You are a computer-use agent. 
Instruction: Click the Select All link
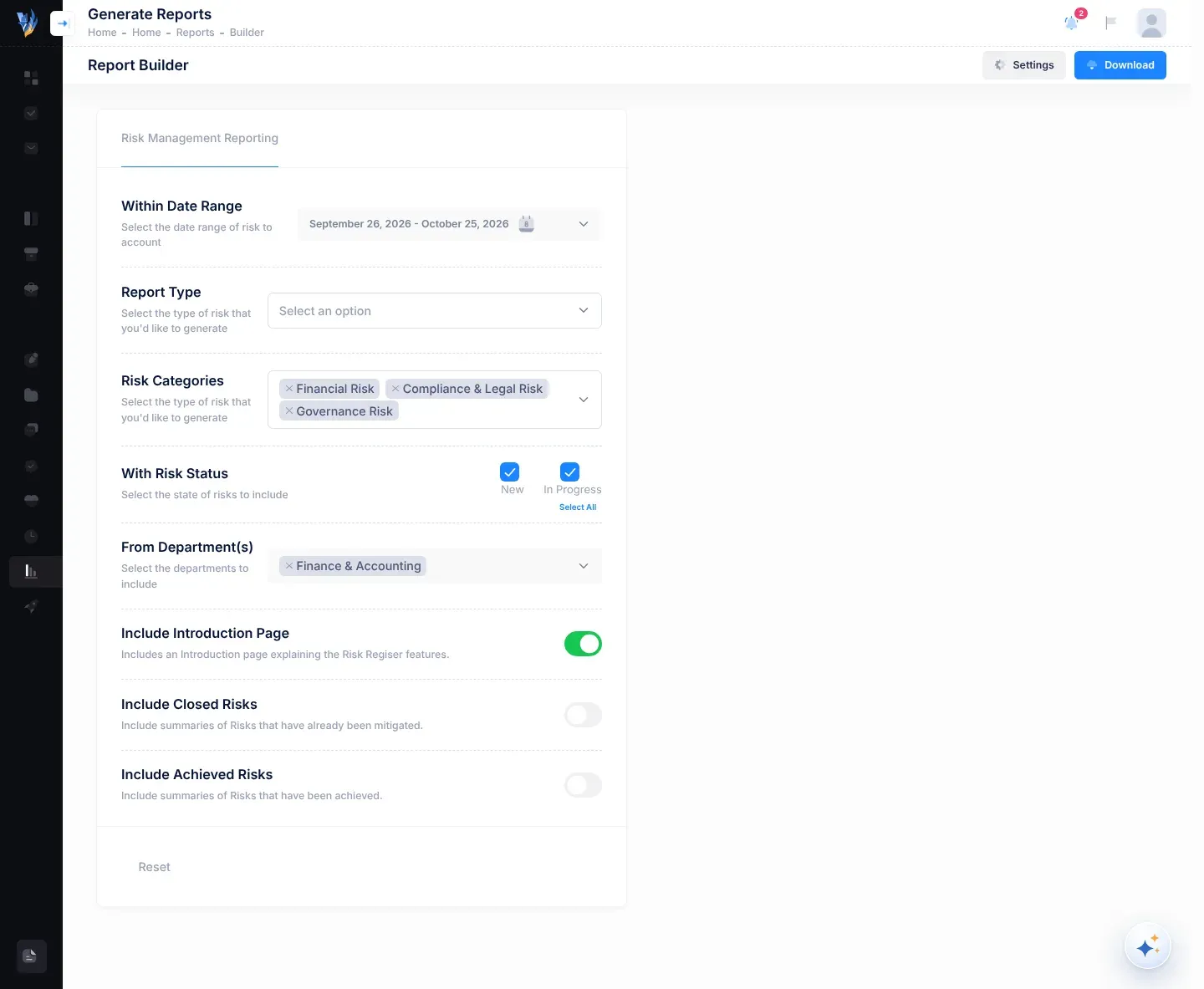coord(578,507)
